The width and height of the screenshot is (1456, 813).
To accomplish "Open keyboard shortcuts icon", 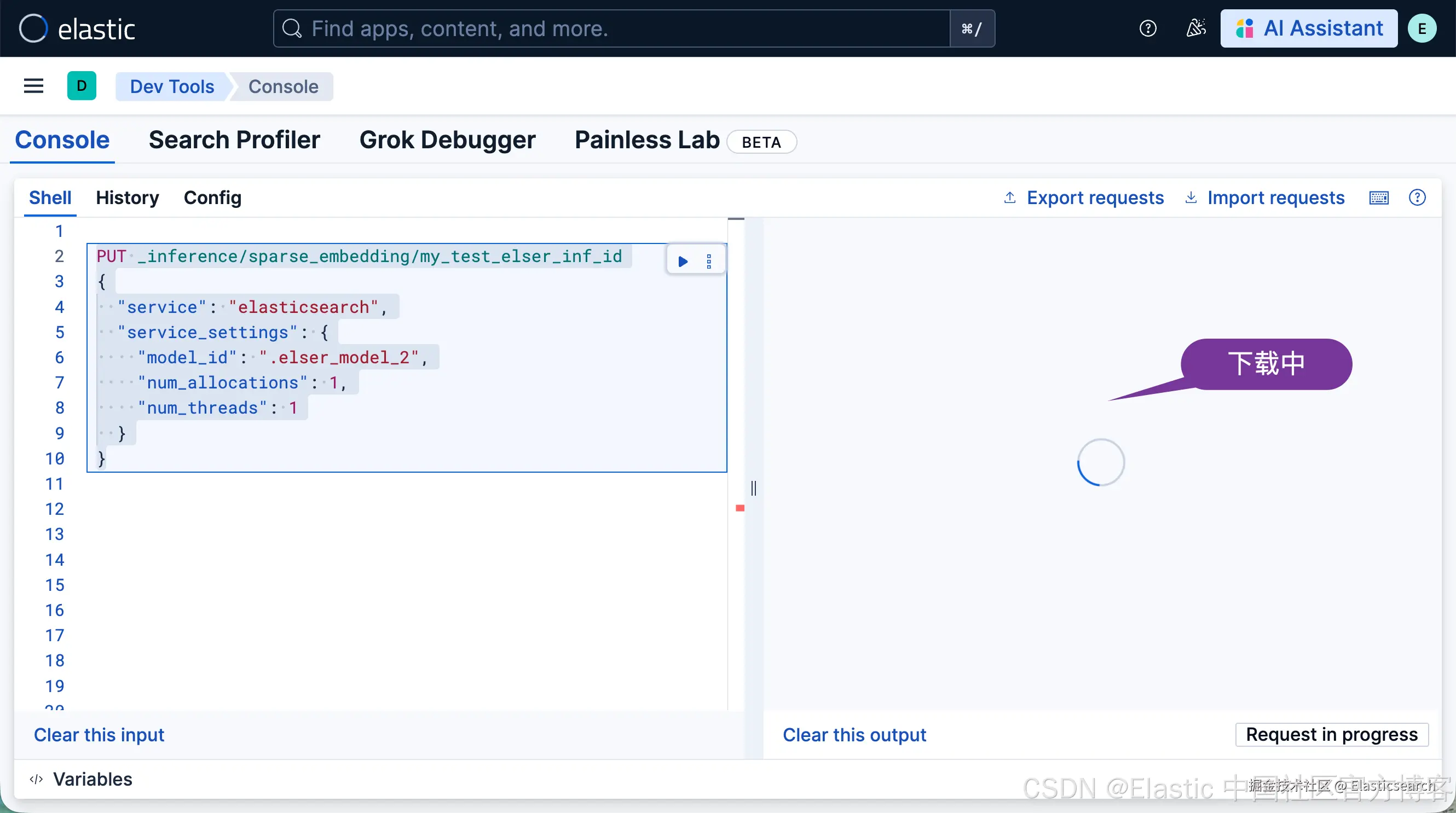I will (x=1379, y=198).
